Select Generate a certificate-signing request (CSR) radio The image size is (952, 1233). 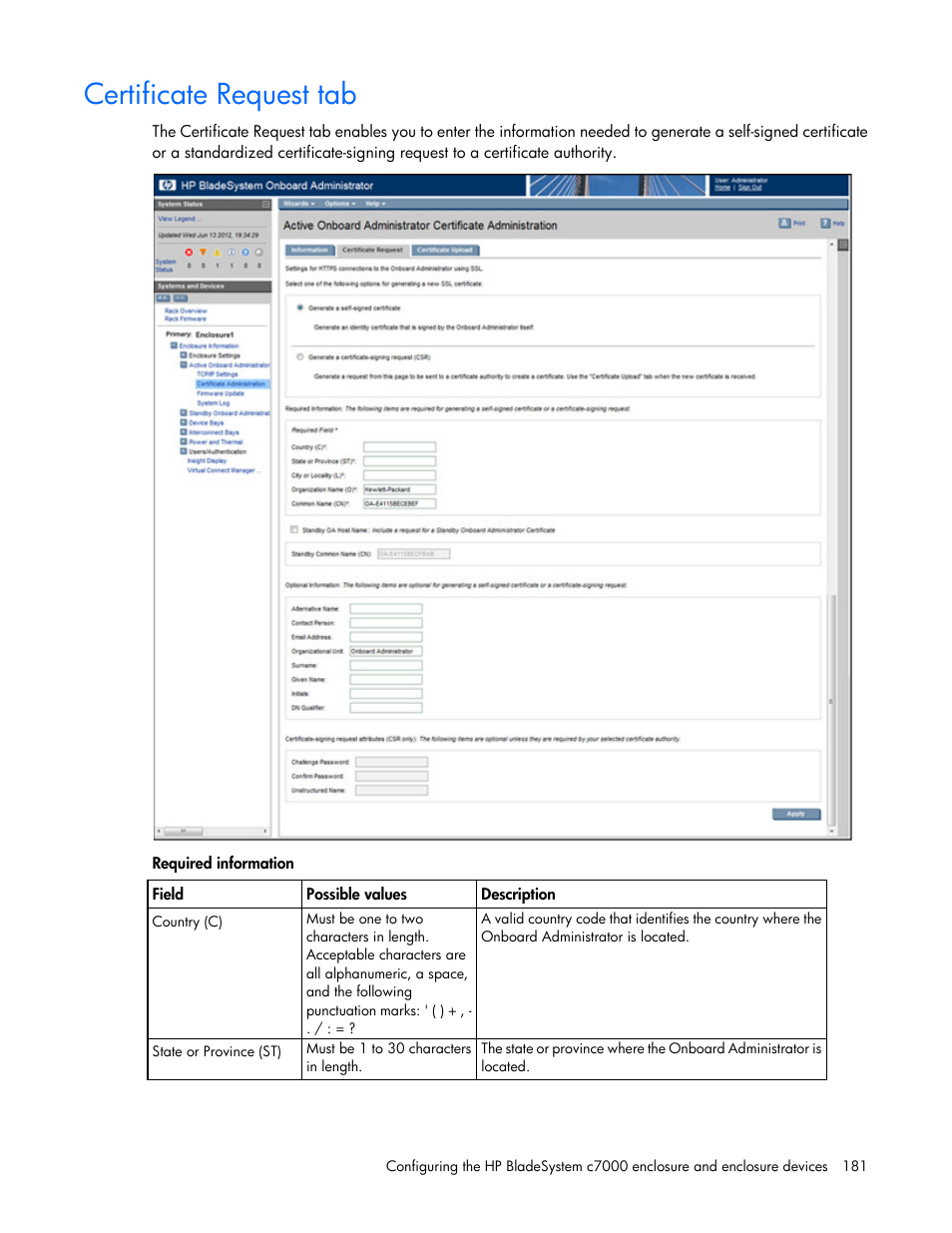pos(300,356)
